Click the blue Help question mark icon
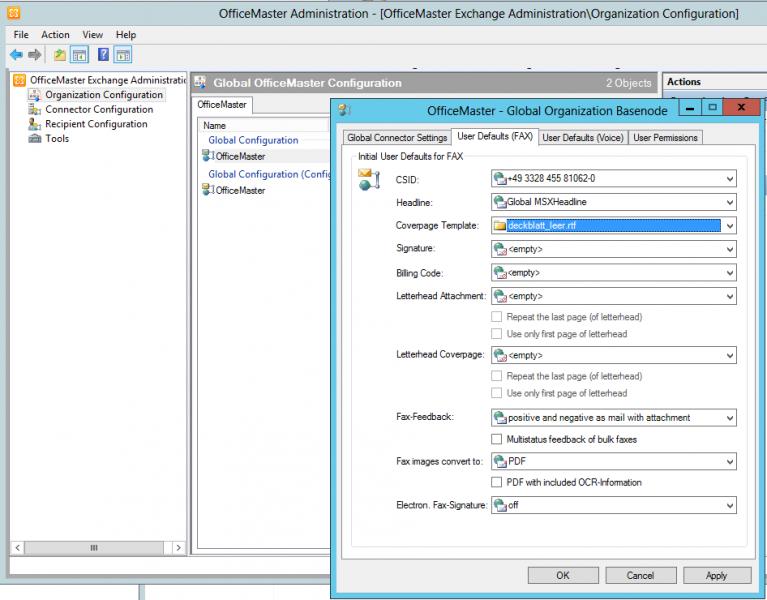Screen dimensions: 767x600 pyautogui.click(x=103, y=54)
